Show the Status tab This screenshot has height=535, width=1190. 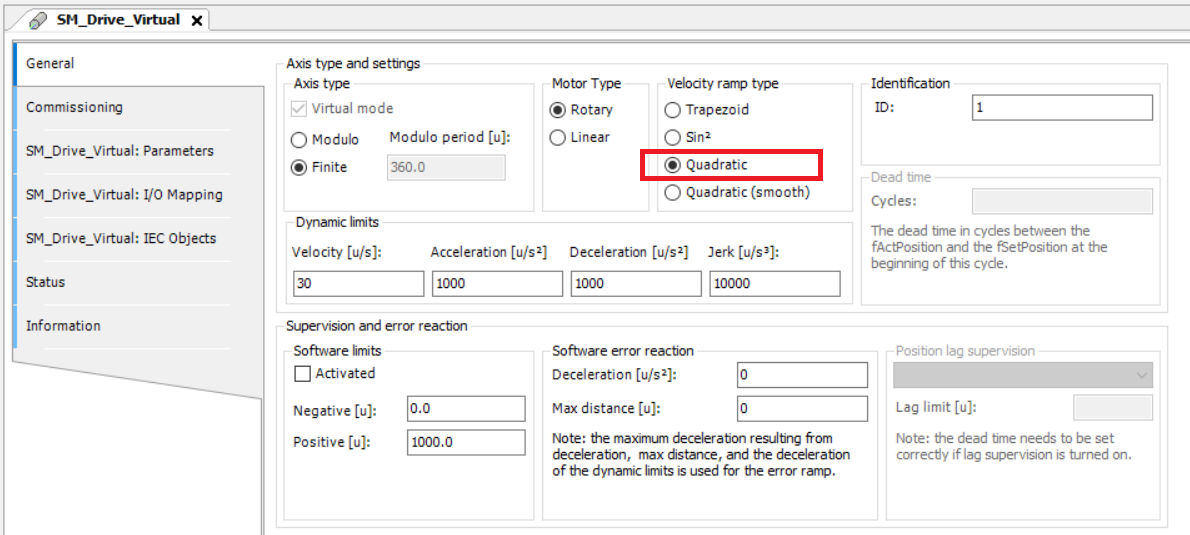click(46, 282)
